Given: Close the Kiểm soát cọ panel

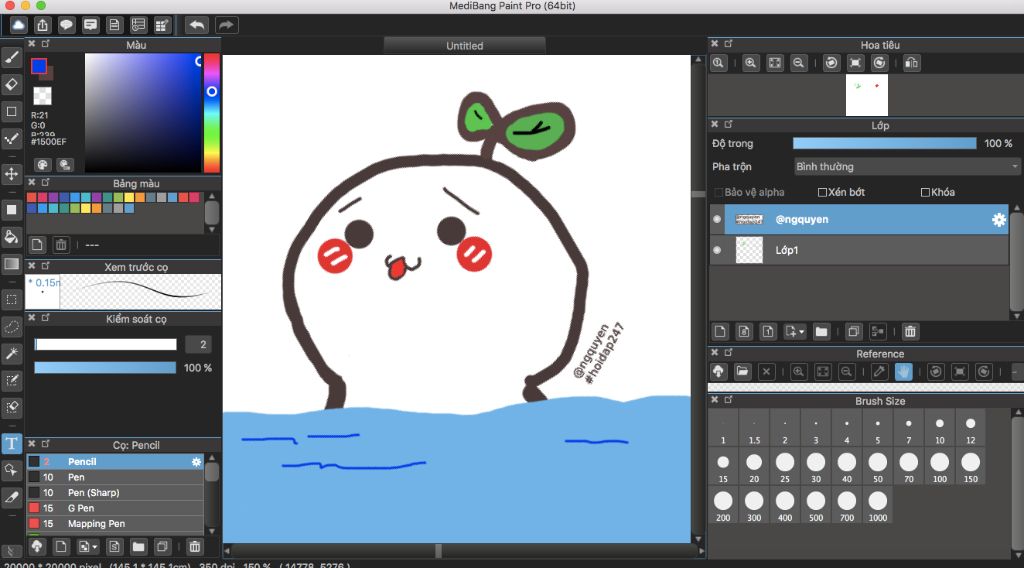Looking at the screenshot, I should tap(31, 318).
